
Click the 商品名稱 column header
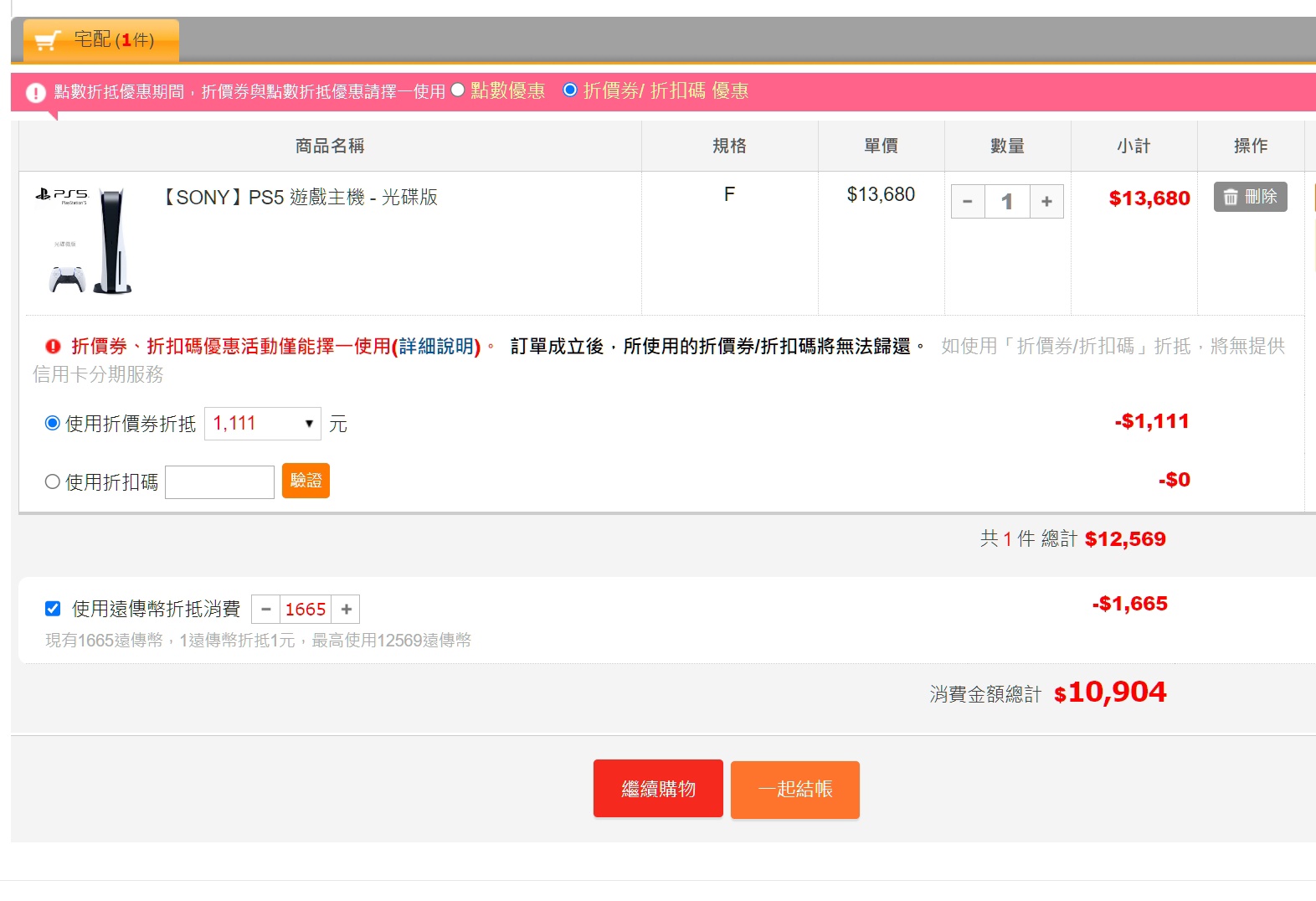tap(330, 146)
